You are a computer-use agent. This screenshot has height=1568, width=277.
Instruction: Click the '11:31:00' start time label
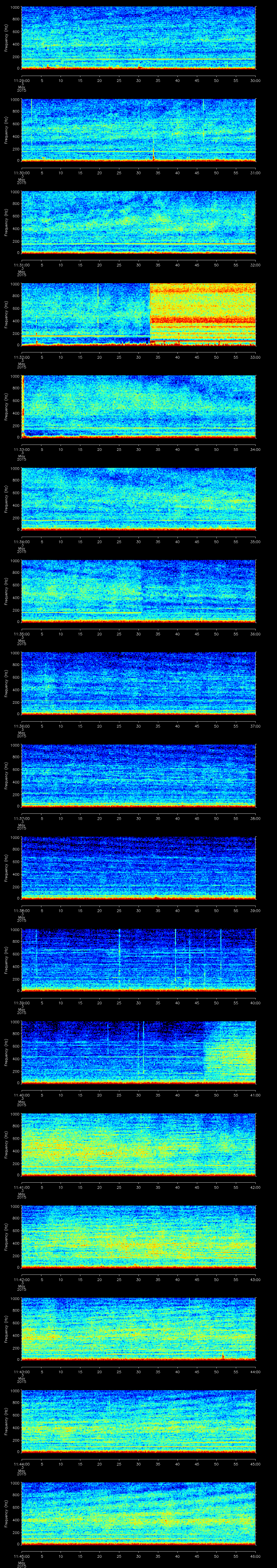tap(21, 265)
